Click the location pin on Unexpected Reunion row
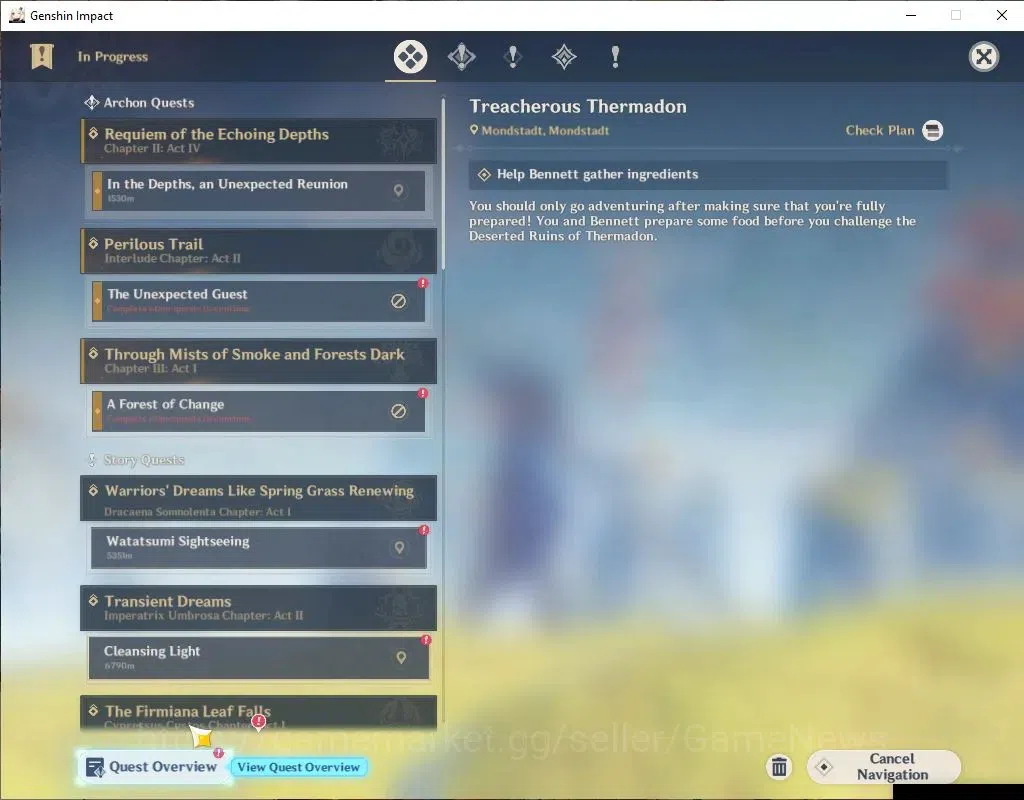The image size is (1024, 800). pos(398,190)
